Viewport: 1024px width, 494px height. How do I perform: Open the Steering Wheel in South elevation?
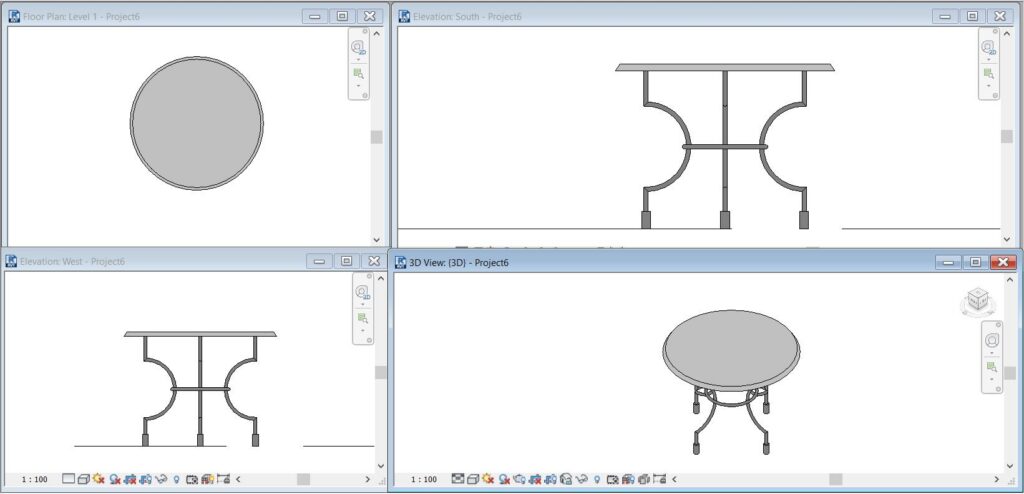click(987, 48)
